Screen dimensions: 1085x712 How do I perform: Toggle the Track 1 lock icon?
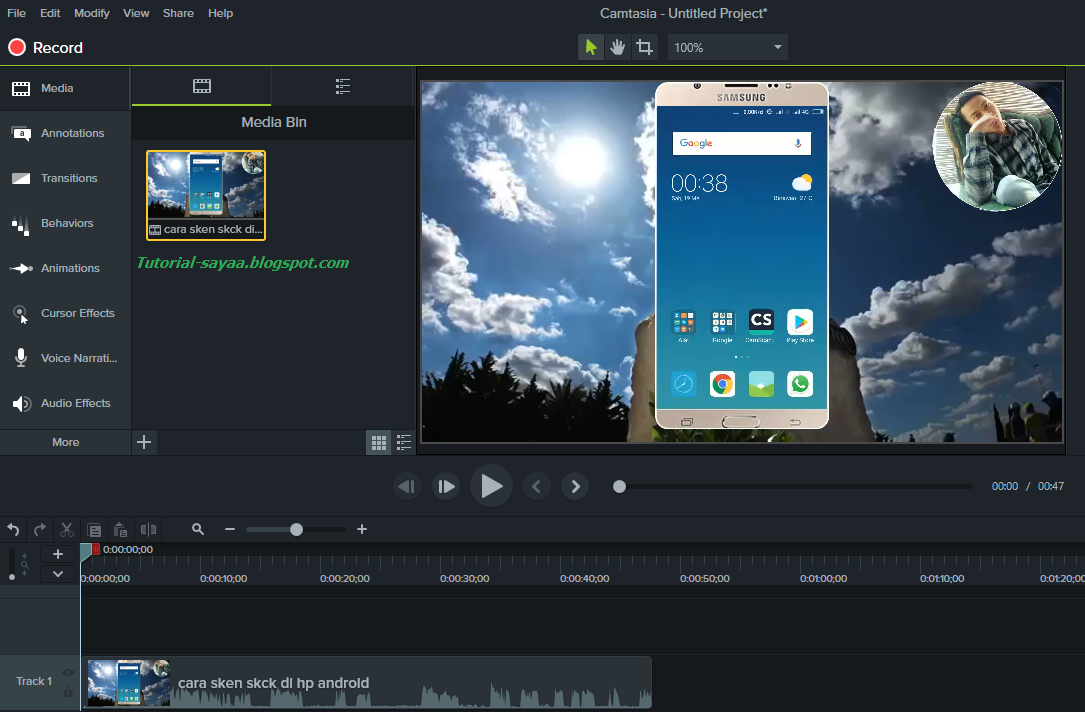pyautogui.click(x=68, y=691)
